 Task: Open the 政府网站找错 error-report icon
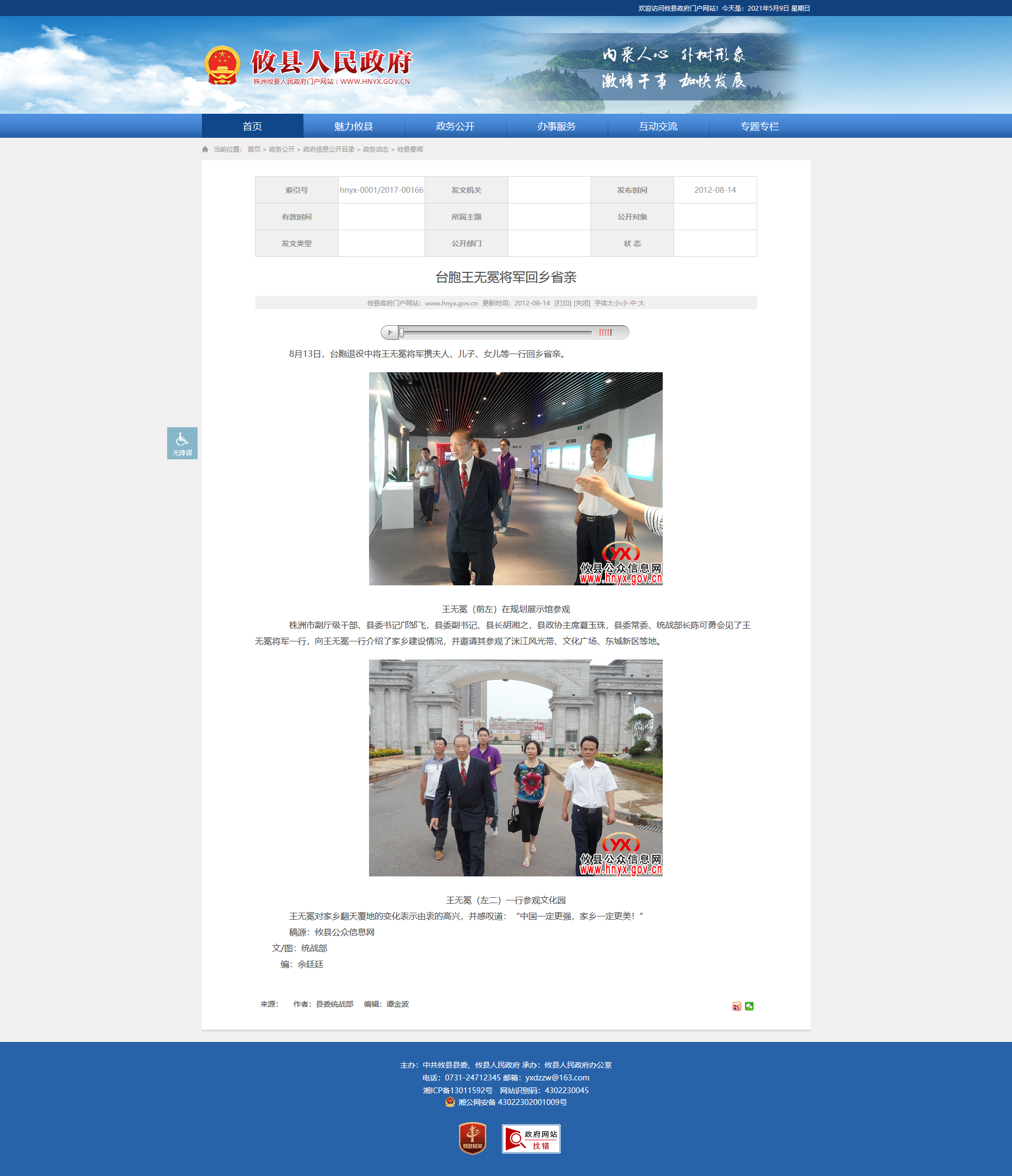pos(531,1139)
